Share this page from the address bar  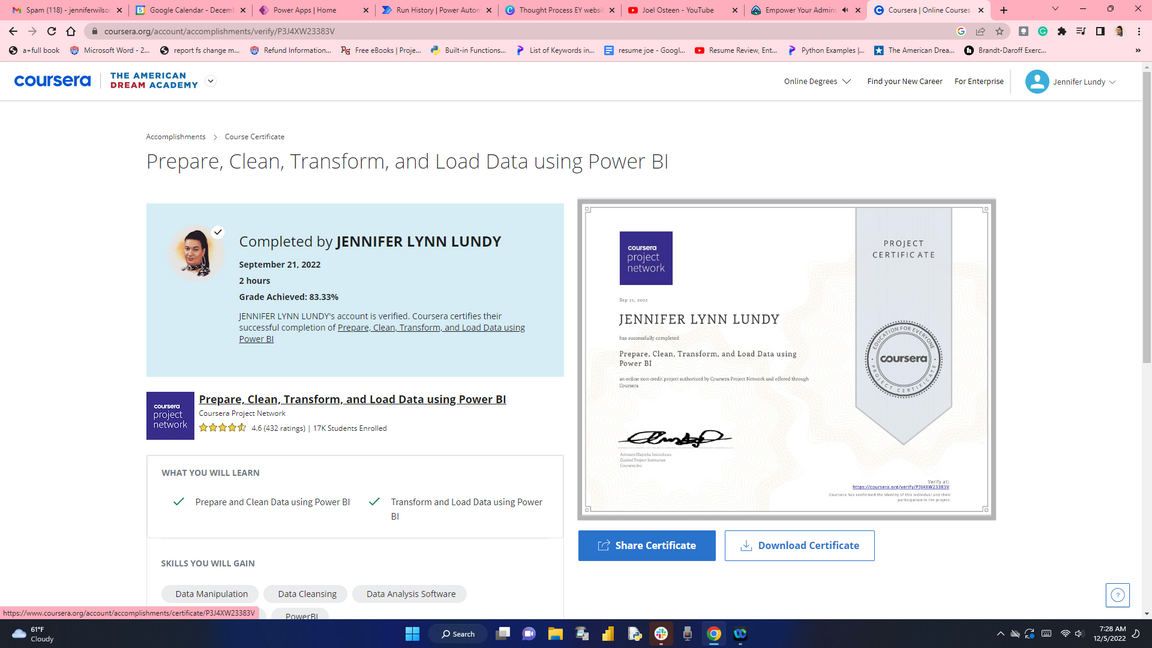click(980, 32)
